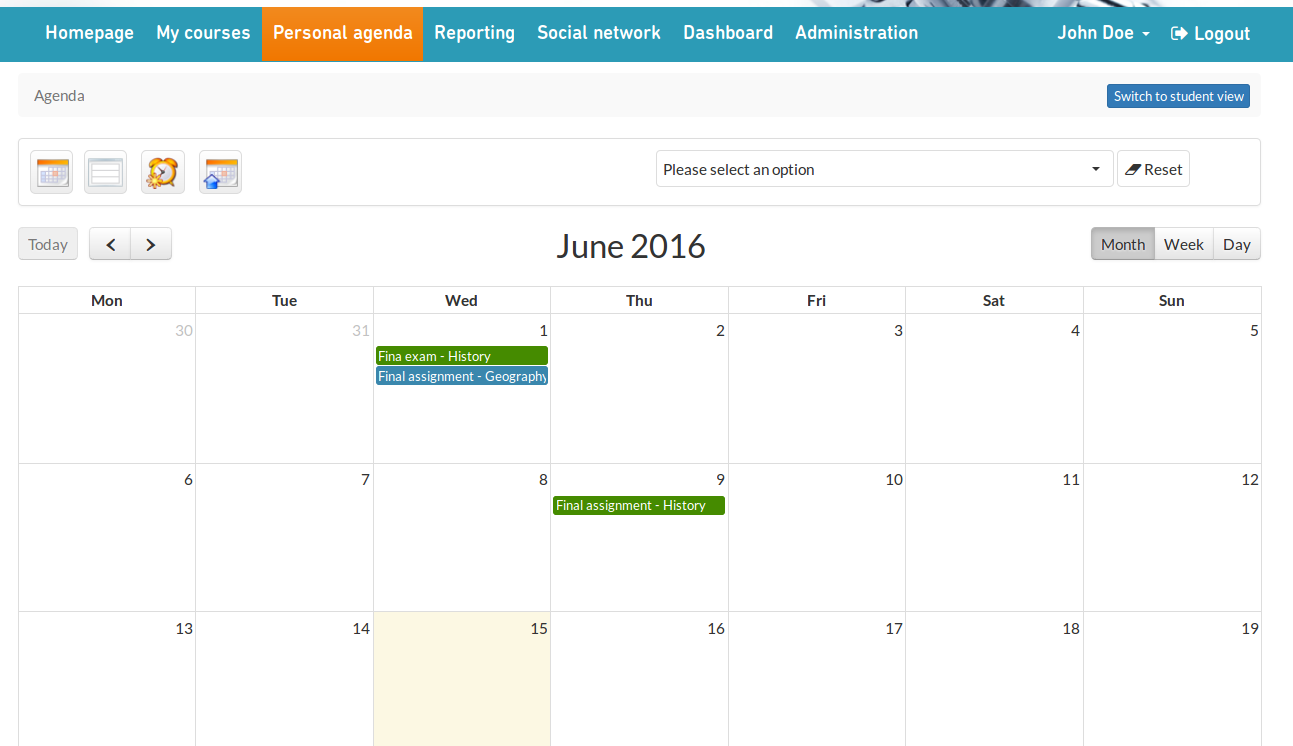The image size is (1293, 746).
Task: Switch calendar to Day view
Action: pyautogui.click(x=1236, y=244)
